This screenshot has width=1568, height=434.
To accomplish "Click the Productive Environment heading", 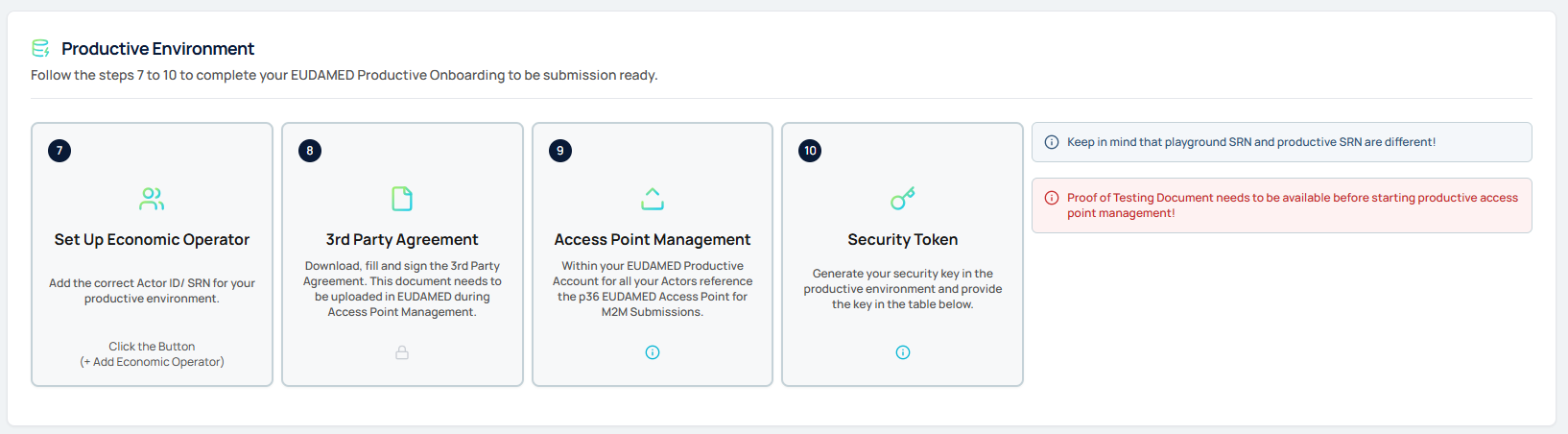I will pos(158,49).
